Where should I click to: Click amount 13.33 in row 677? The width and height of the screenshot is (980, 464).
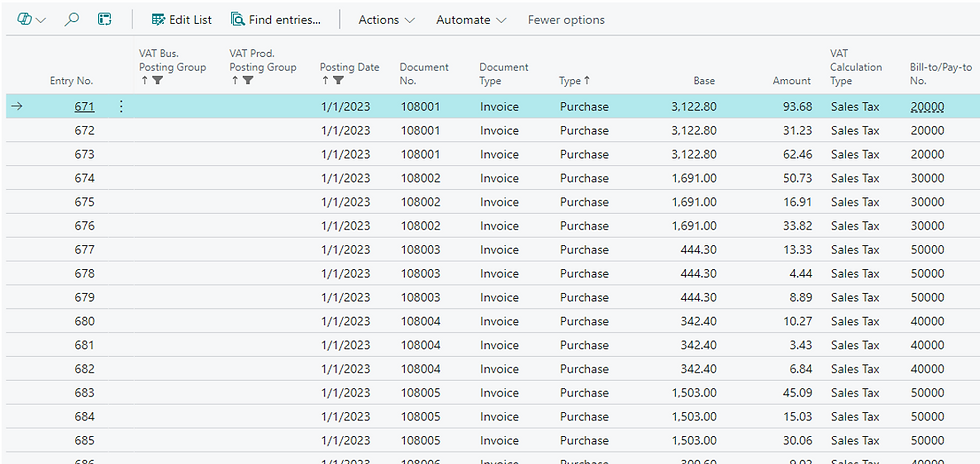coord(798,250)
